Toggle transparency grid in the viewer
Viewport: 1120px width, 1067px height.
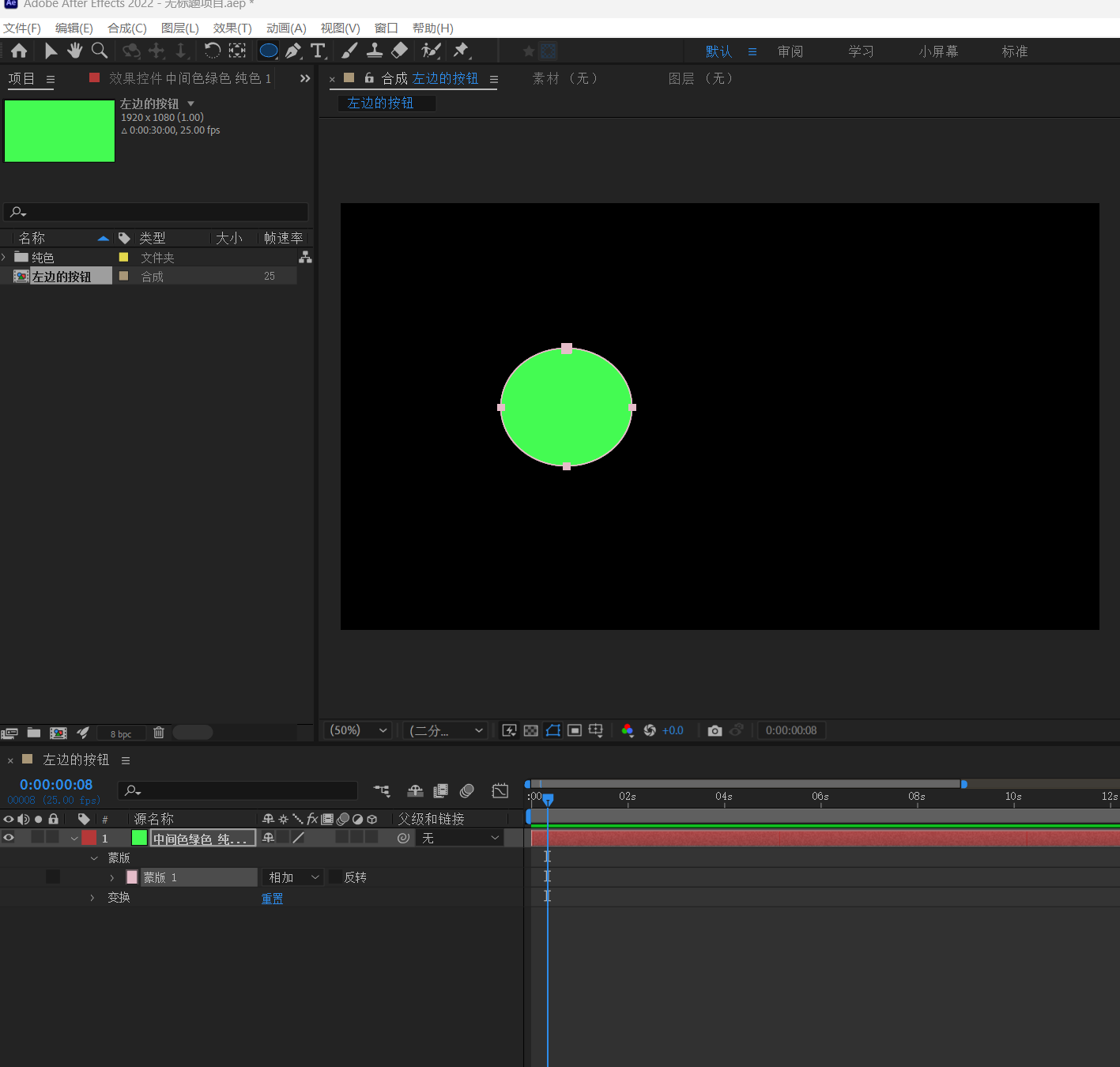[x=531, y=730]
